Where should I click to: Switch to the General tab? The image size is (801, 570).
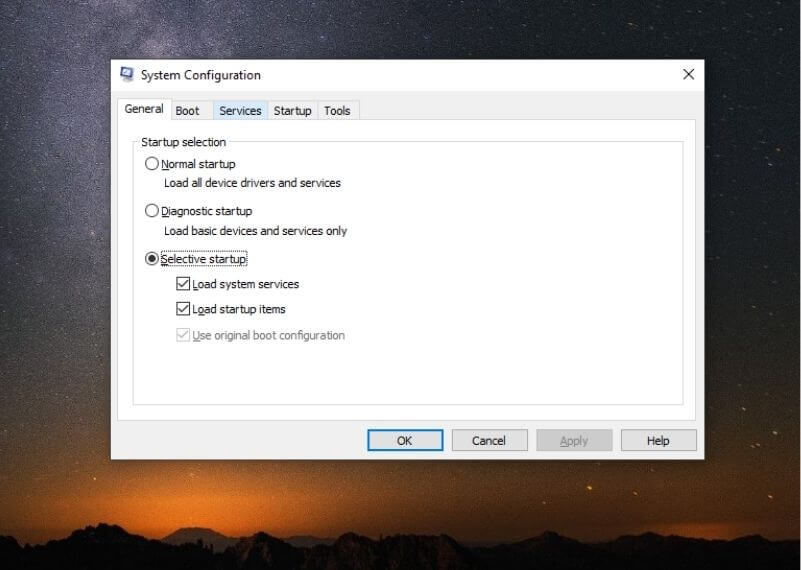point(144,109)
